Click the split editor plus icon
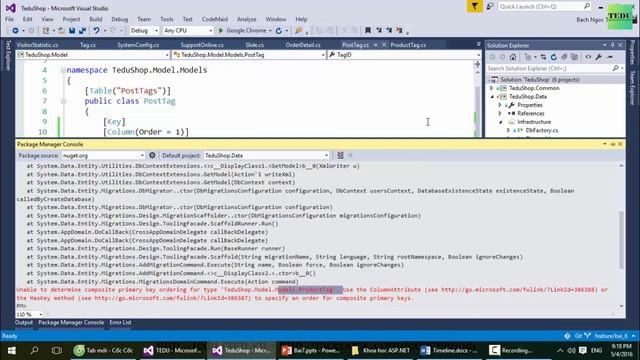Image resolution: width=640 pixels, height=360 pixels. [477, 64]
